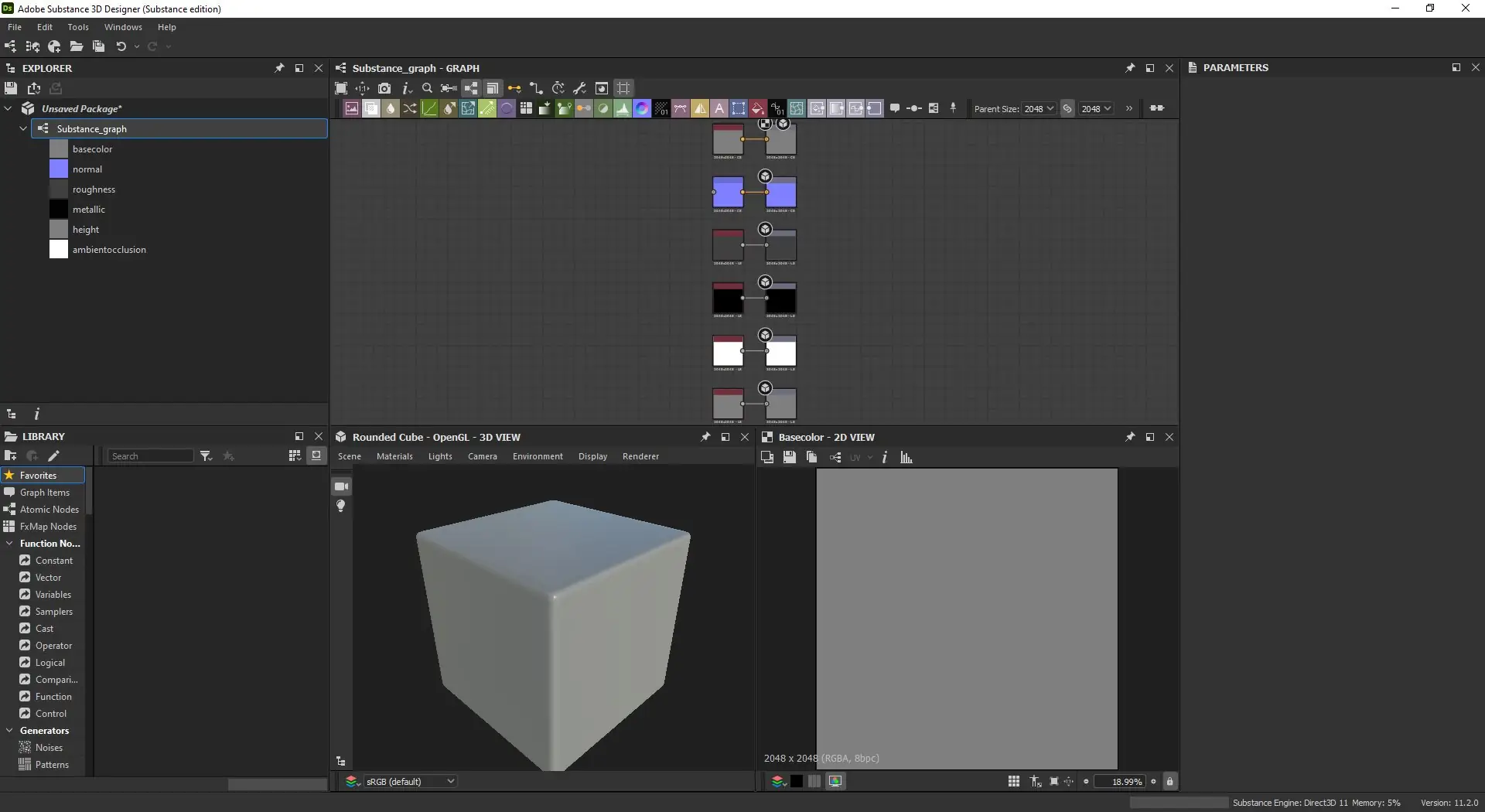The width and height of the screenshot is (1485, 812).
Task: Click the new Substance graph icon in main toolbar
Action: [x=11, y=46]
